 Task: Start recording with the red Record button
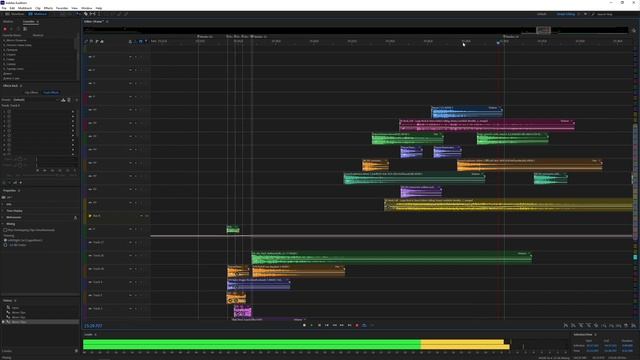[x=357, y=325]
